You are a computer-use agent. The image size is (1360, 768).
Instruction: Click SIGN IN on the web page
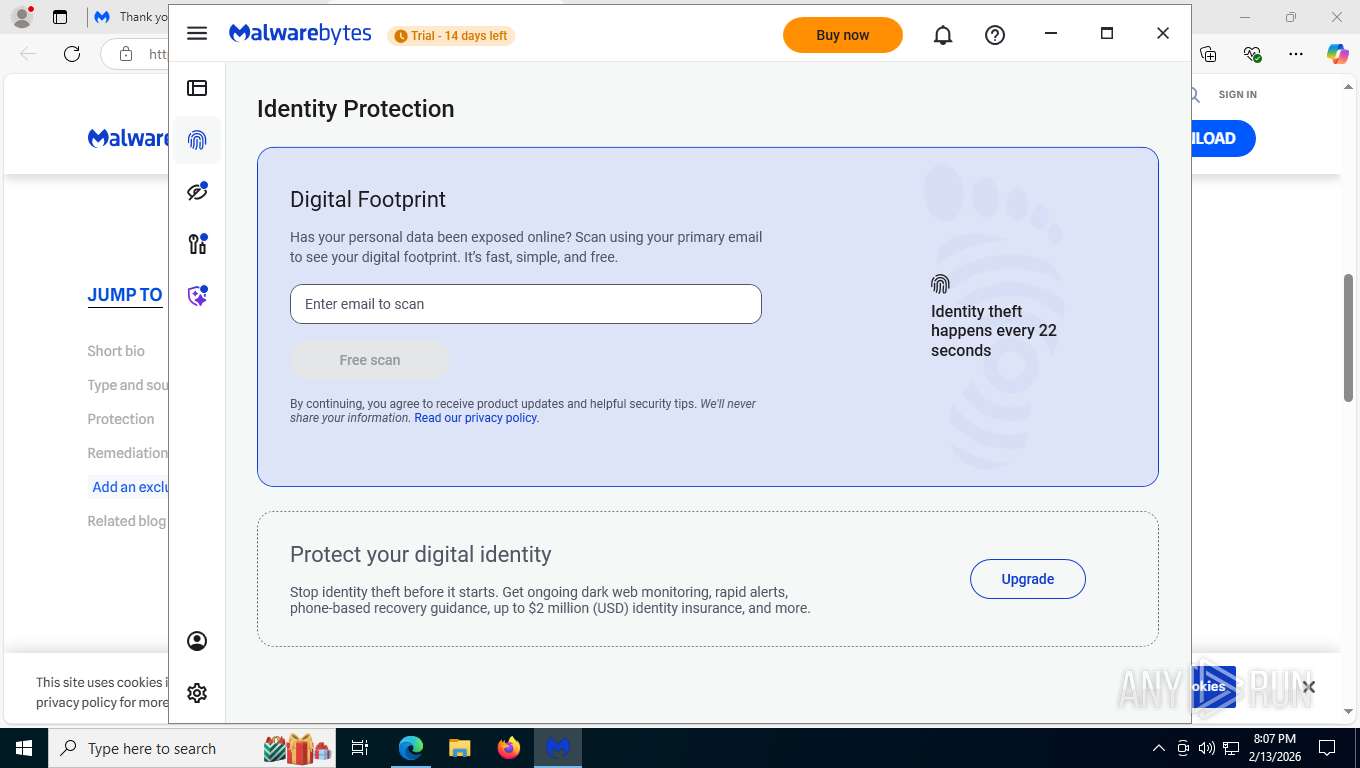[x=1237, y=94]
